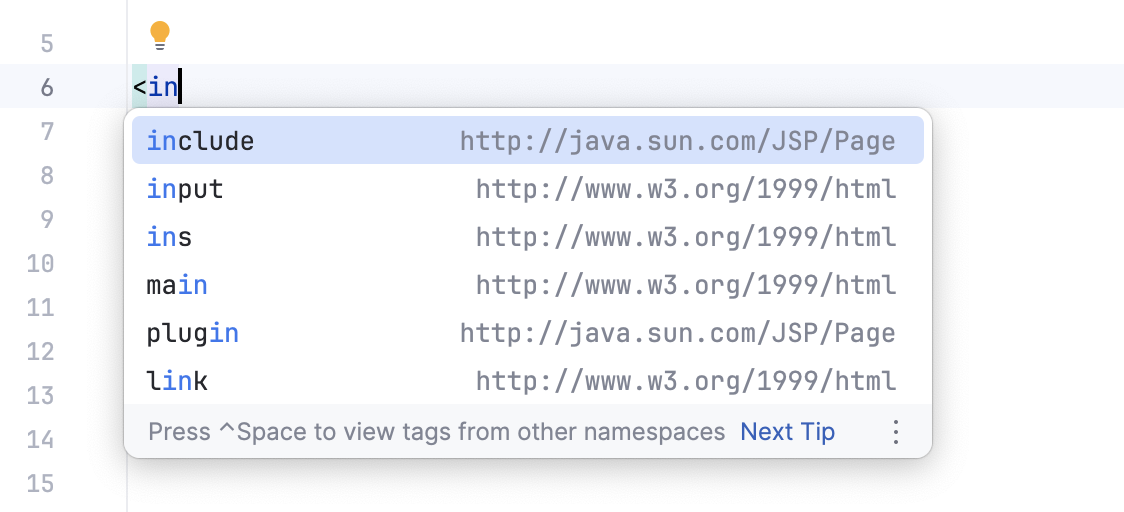Click line number 14 in the gutter

(x=40, y=439)
